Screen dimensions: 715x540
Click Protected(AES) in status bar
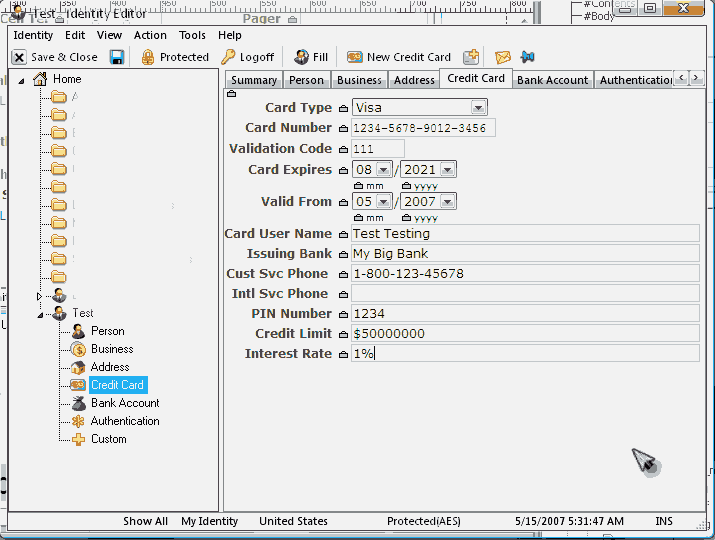pyautogui.click(x=424, y=521)
